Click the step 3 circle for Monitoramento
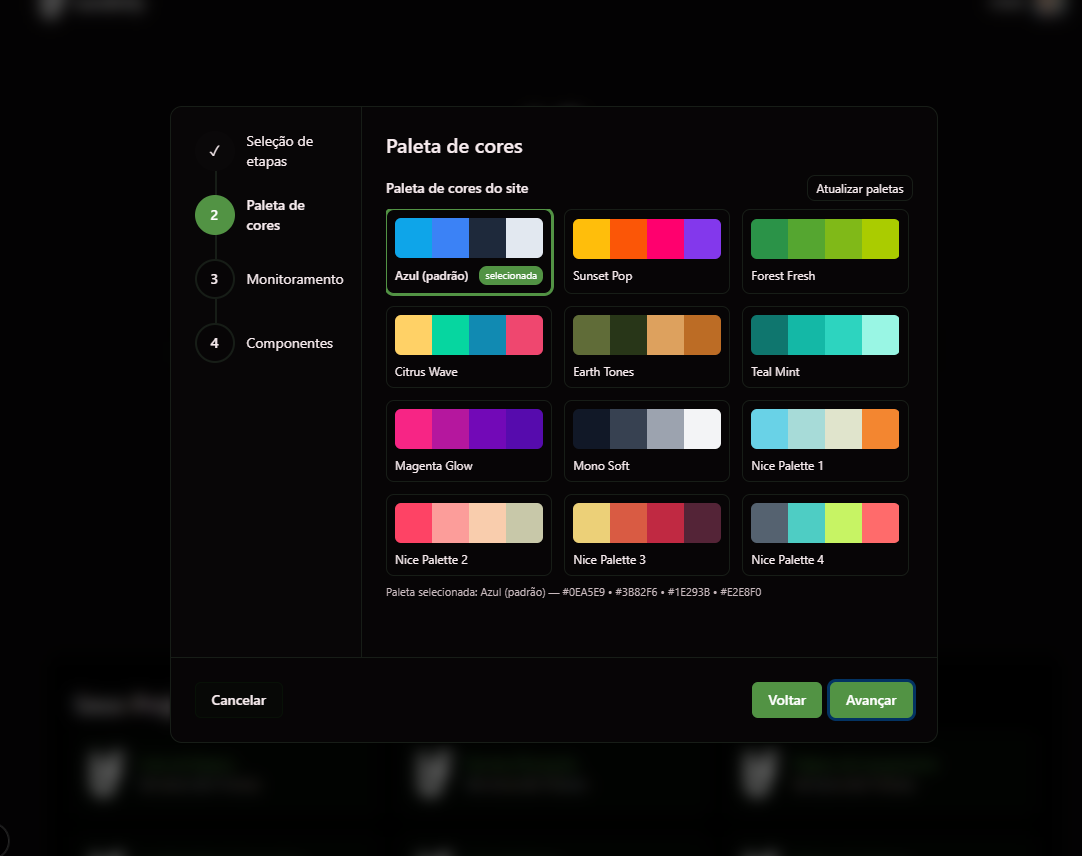1082x856 pixels. 214,279
